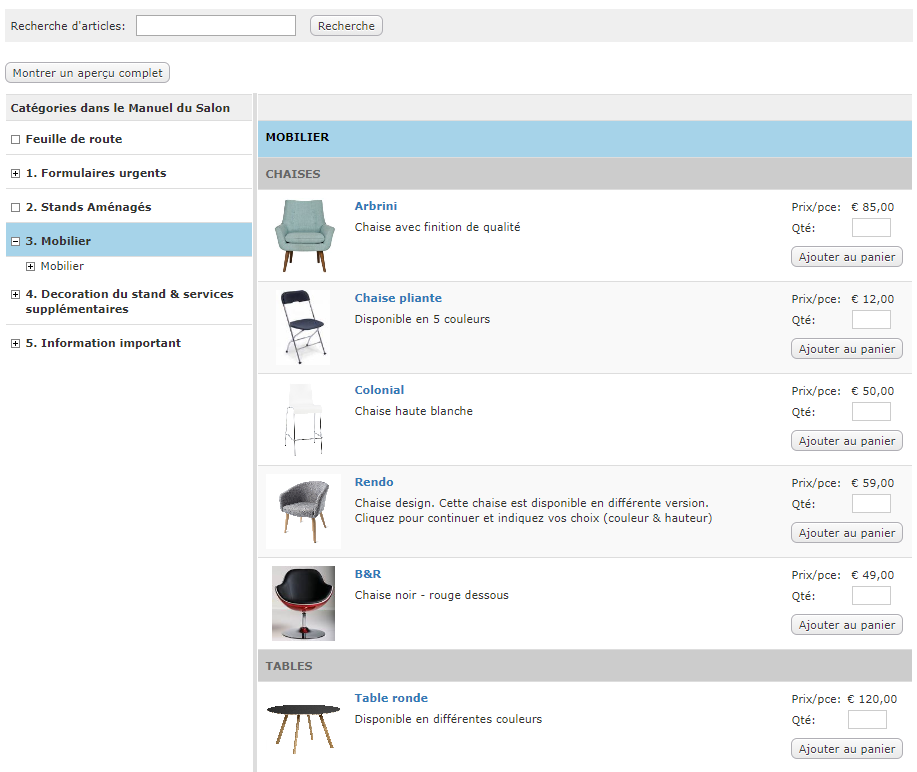Focus the Recherche d'articles search field

pos(216,26)
